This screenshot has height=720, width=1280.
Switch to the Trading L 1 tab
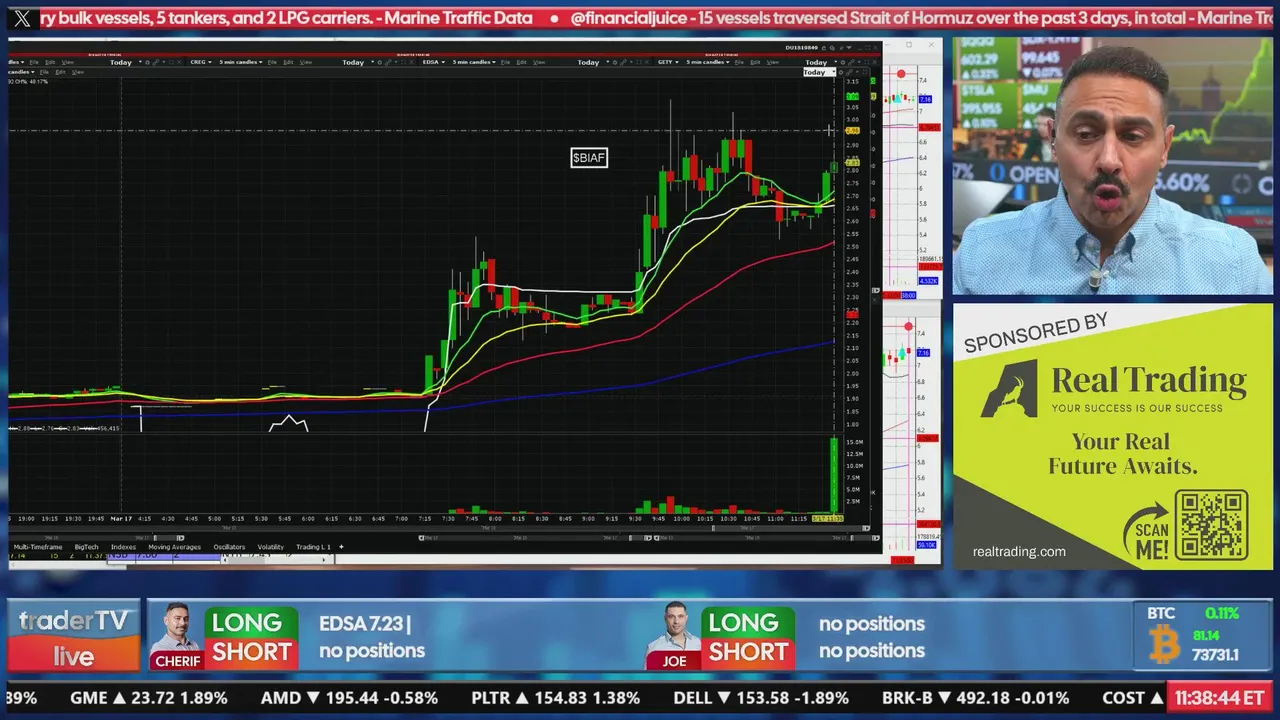coord(313,547)
